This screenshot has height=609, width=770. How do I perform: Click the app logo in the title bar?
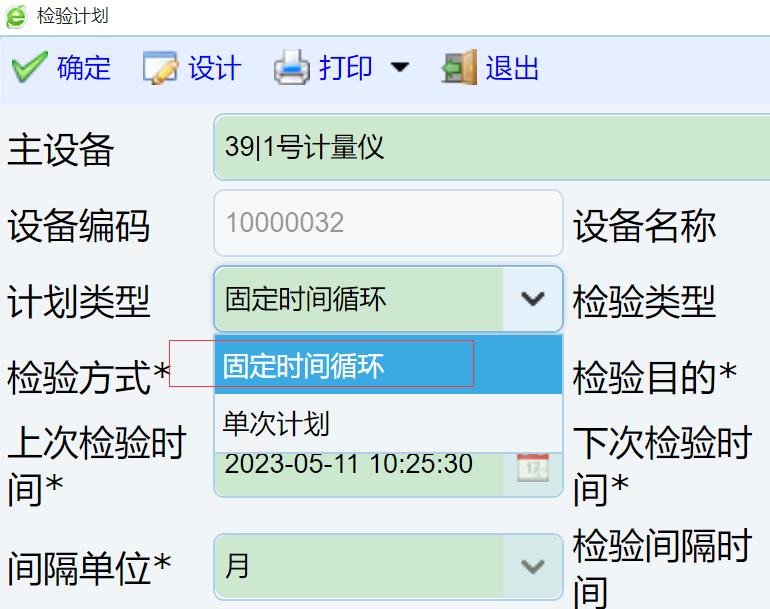click(x=16, y=16)
